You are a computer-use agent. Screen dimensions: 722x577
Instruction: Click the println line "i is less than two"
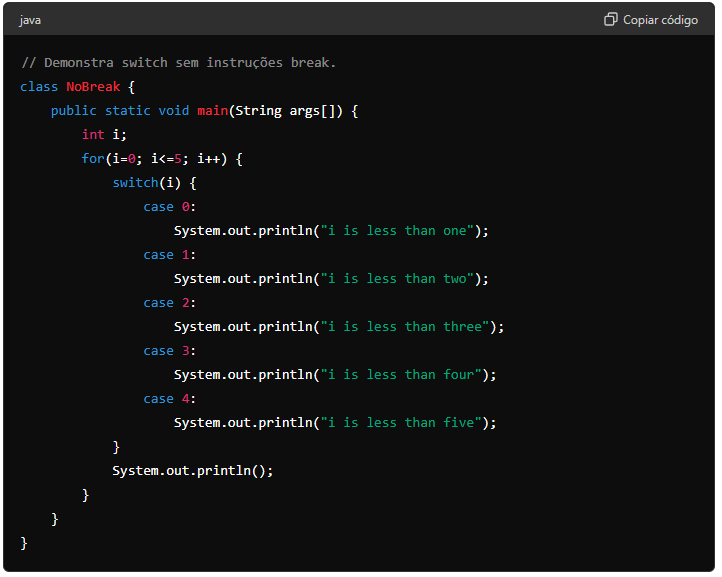pyautogui.click(x=331, y=279)
